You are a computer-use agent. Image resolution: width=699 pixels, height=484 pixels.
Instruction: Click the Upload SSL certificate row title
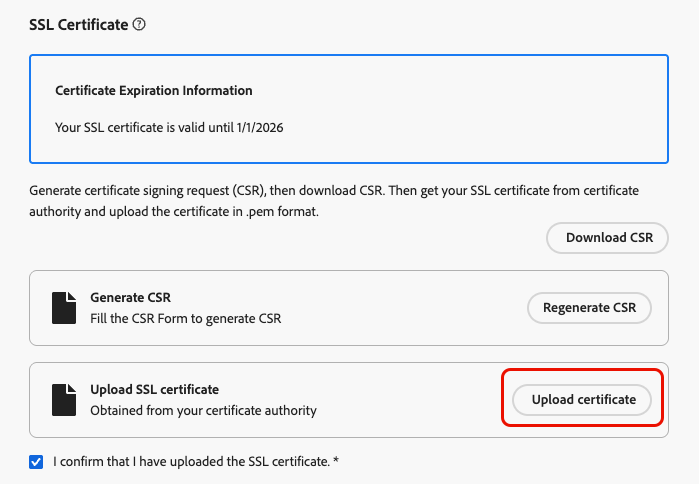tap(154, 389)
